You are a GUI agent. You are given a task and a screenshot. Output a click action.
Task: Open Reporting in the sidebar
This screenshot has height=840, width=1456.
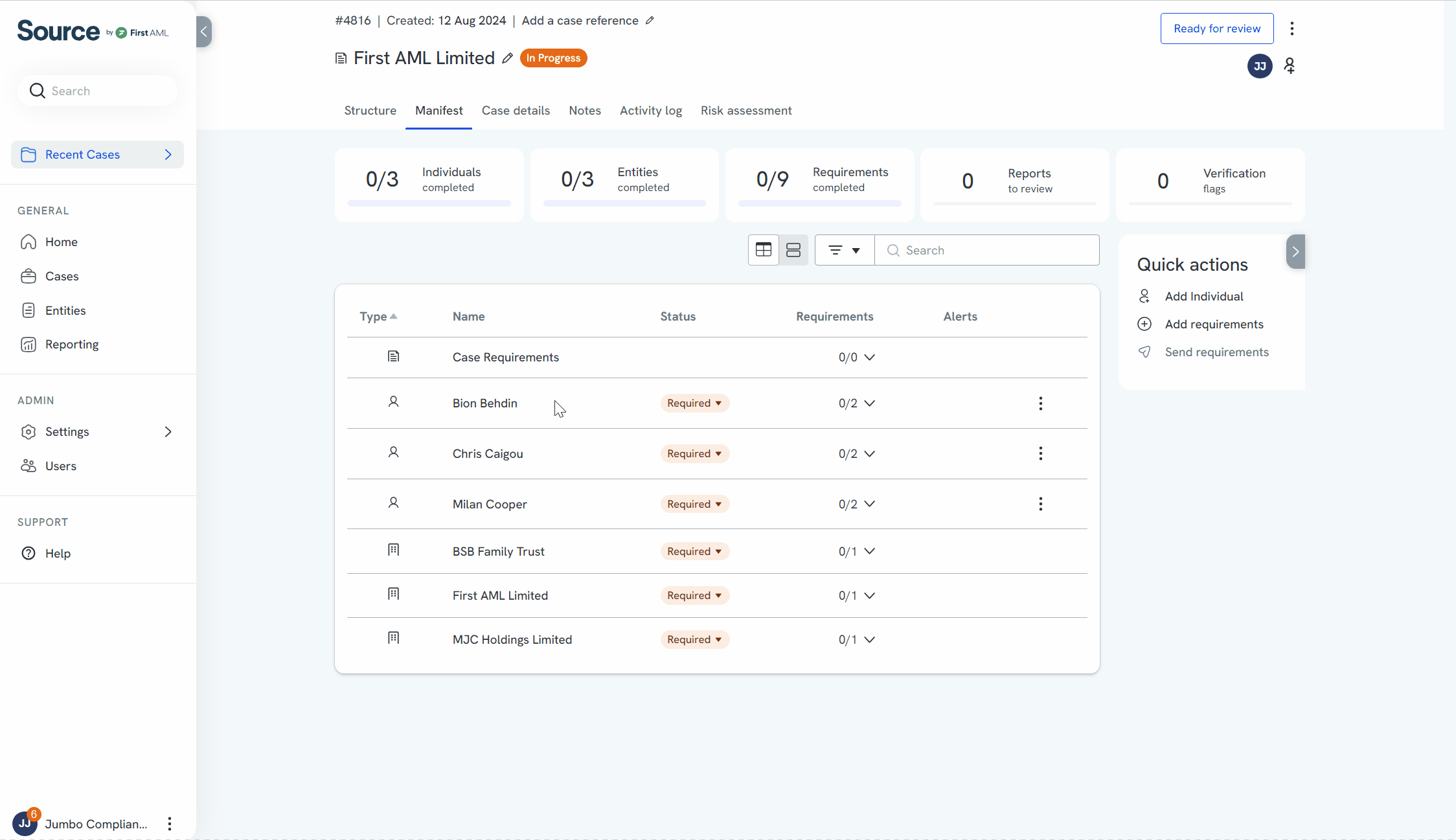click(72, 345)
